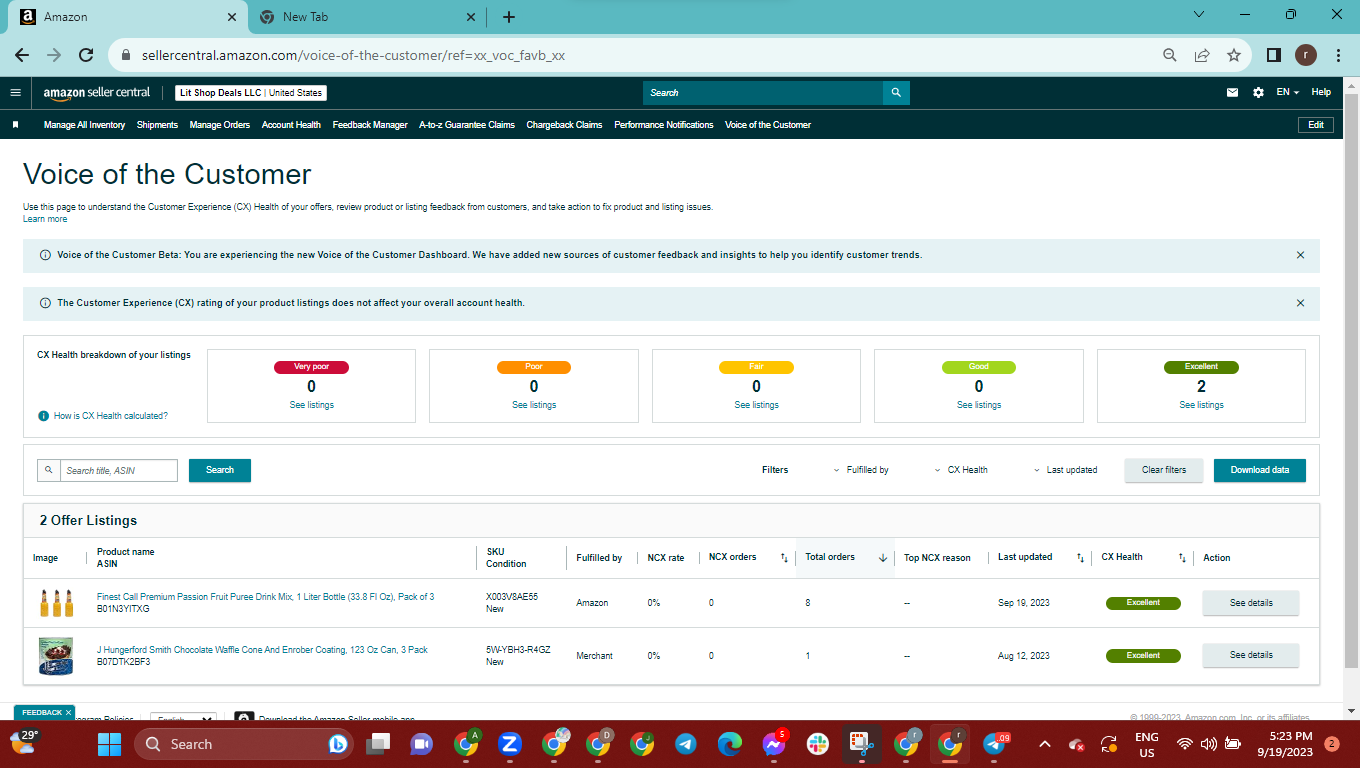The height and width of the screenshot is (768, 1360).
Task: Click the Finest Call product thumbnail image
Action: click(x=56, y=603)
